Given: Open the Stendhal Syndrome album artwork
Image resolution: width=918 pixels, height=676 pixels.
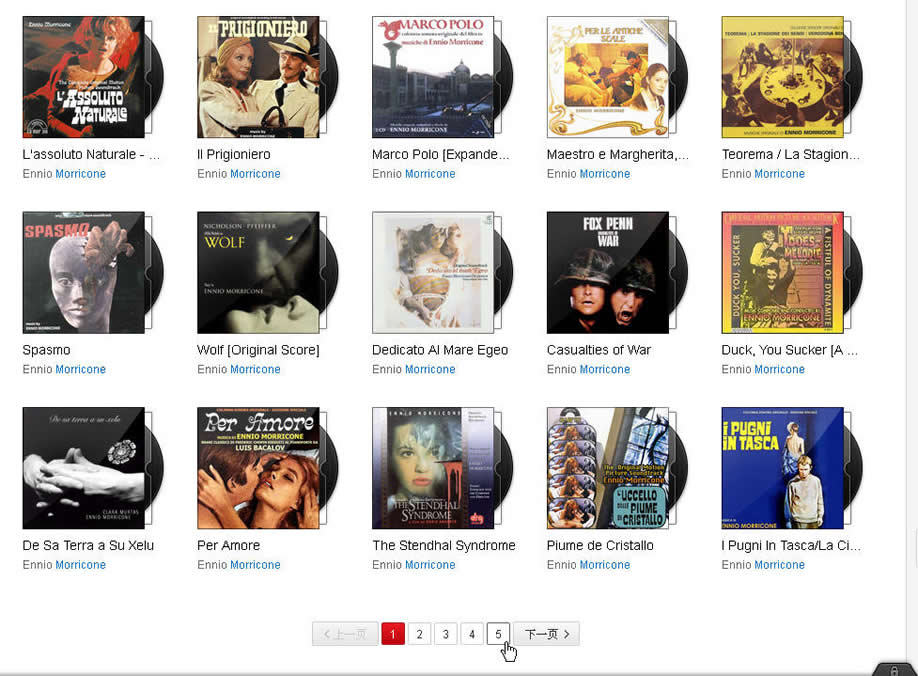Looking at the screenshot, I should click(433, 468).
